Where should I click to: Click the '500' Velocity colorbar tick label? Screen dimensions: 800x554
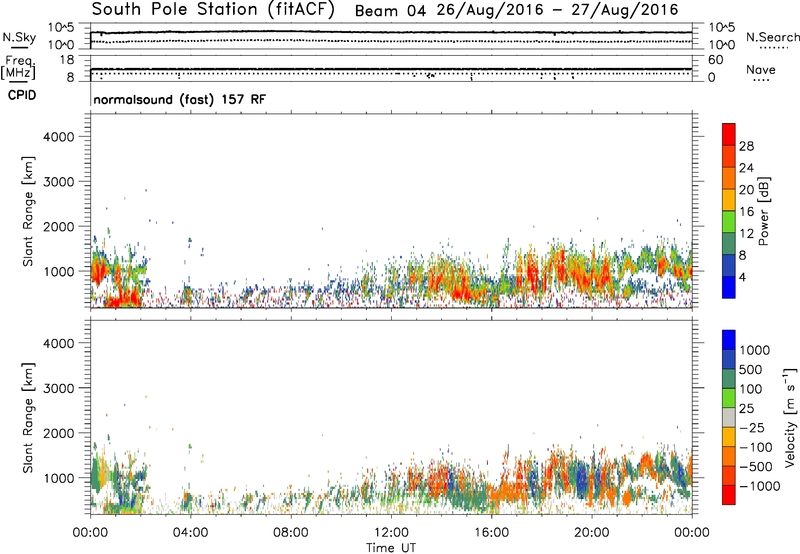point(751,370)
